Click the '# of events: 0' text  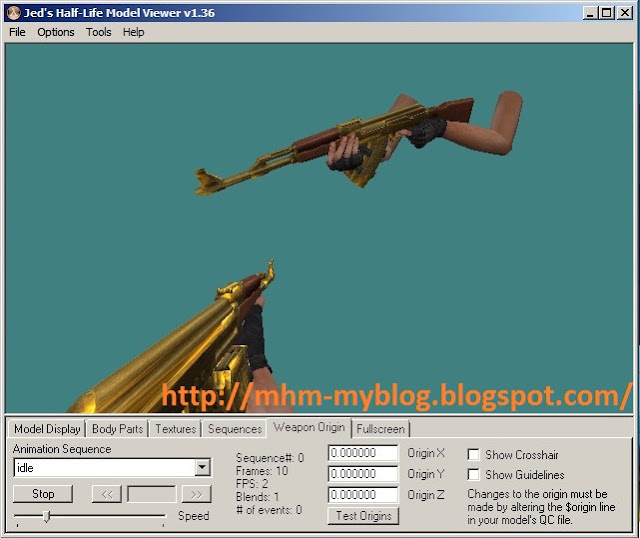(x=269, y=510)
